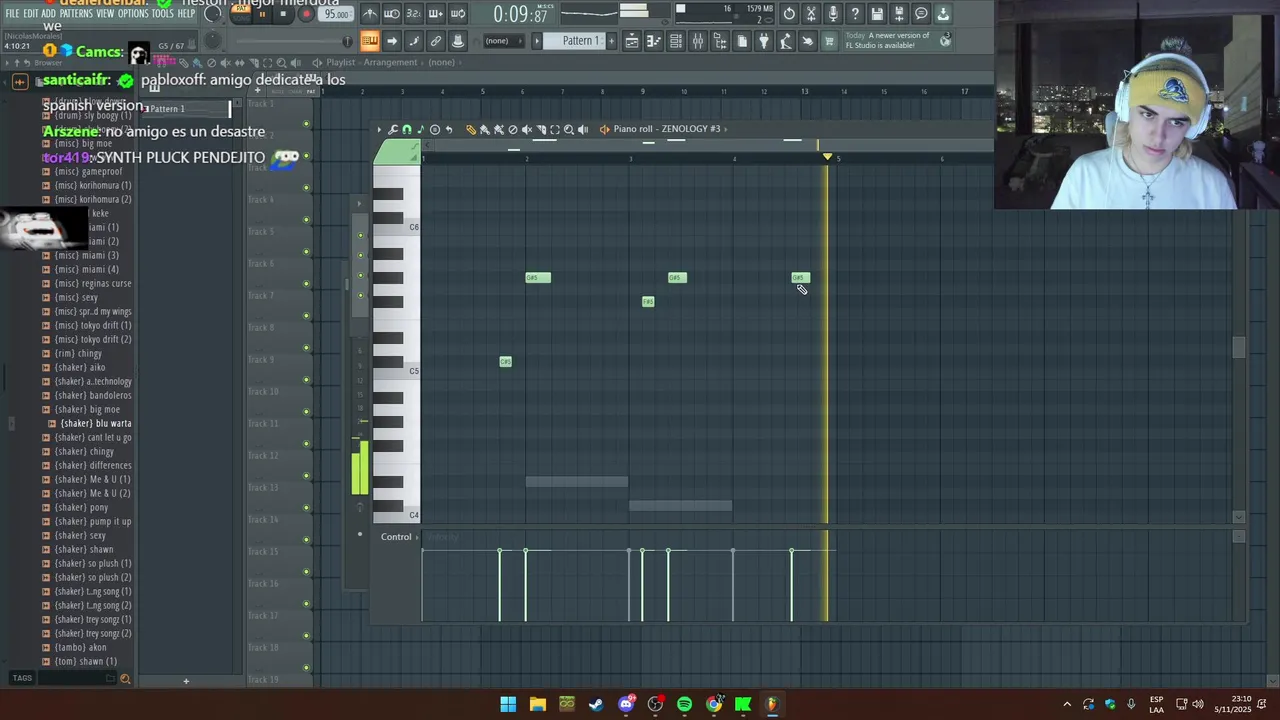Image resolution: width=1280 pixels, height=720 pixels.
Task: Select browser item {shaker} blu warta
Action: (96, 423)
